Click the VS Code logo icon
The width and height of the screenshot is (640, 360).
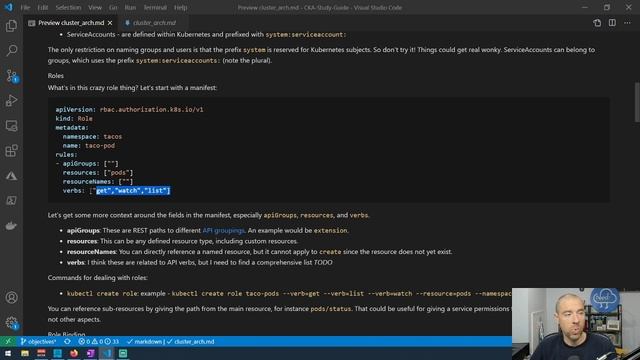tap(9, 7)
